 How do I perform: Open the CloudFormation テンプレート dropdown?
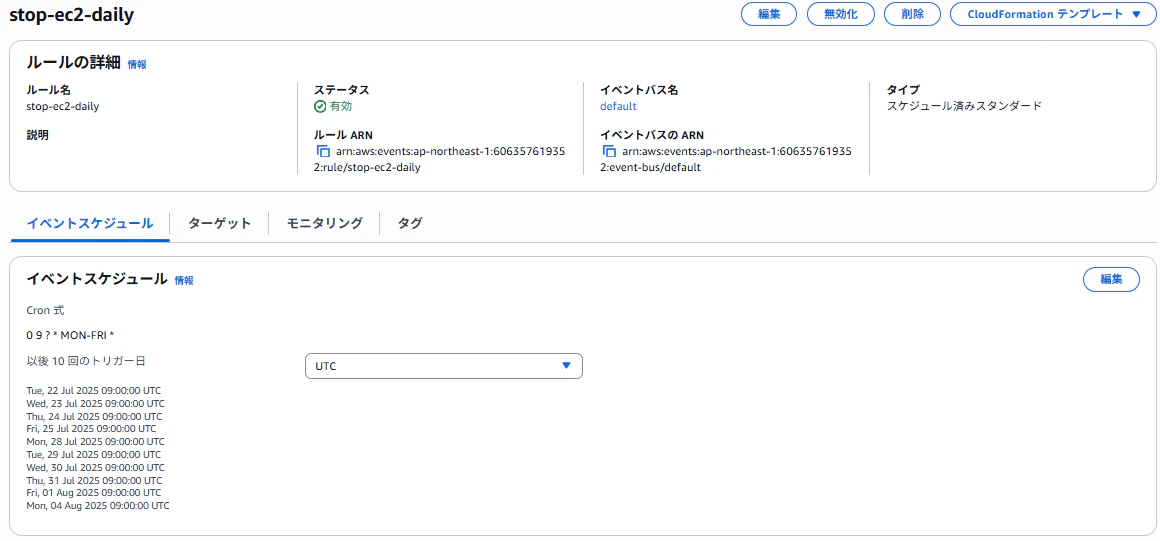pyautogui.click(x=1052, y=14)
